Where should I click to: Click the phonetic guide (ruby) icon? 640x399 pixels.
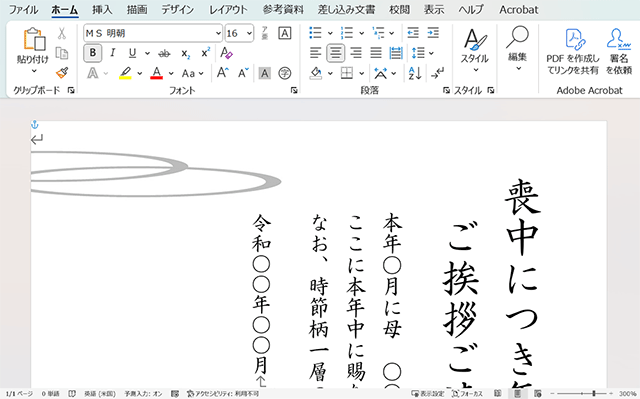(264, 33)
